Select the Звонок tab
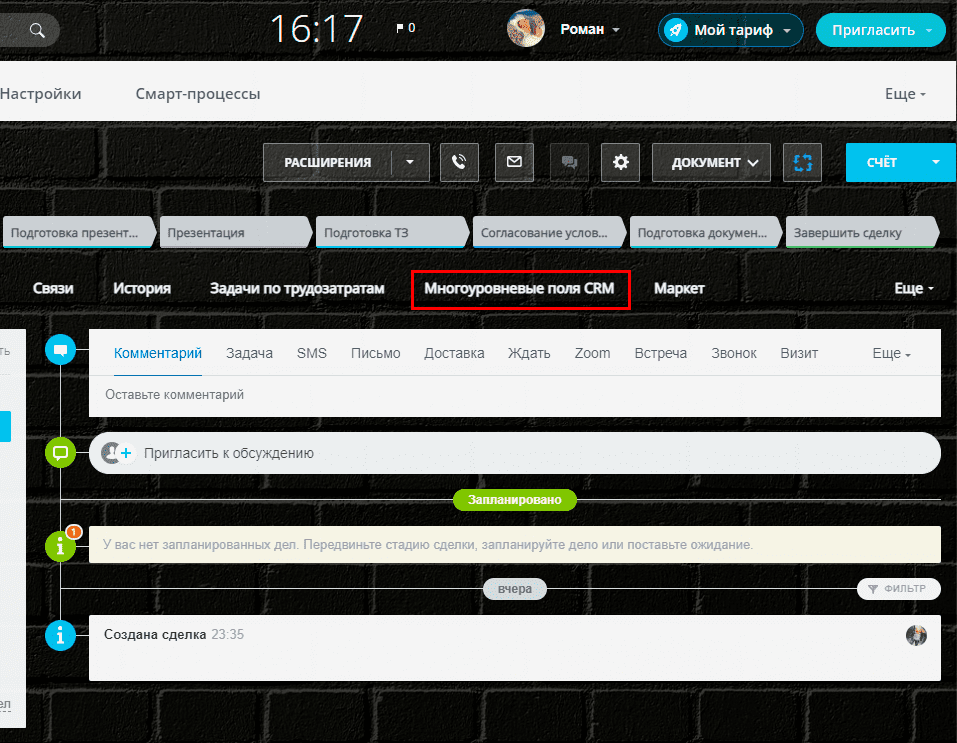 click(x=734, y=353)
